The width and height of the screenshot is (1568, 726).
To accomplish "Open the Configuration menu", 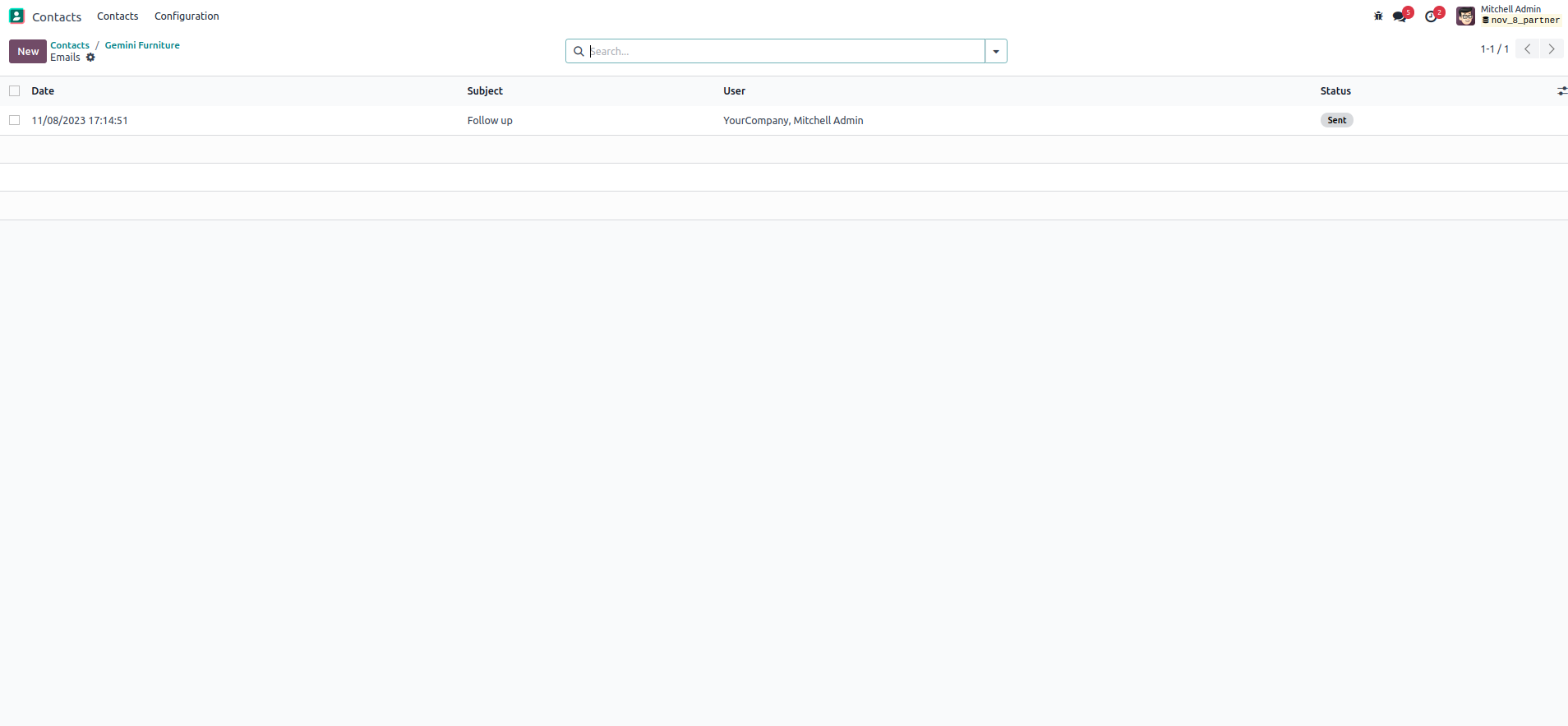I will [187, 16].
